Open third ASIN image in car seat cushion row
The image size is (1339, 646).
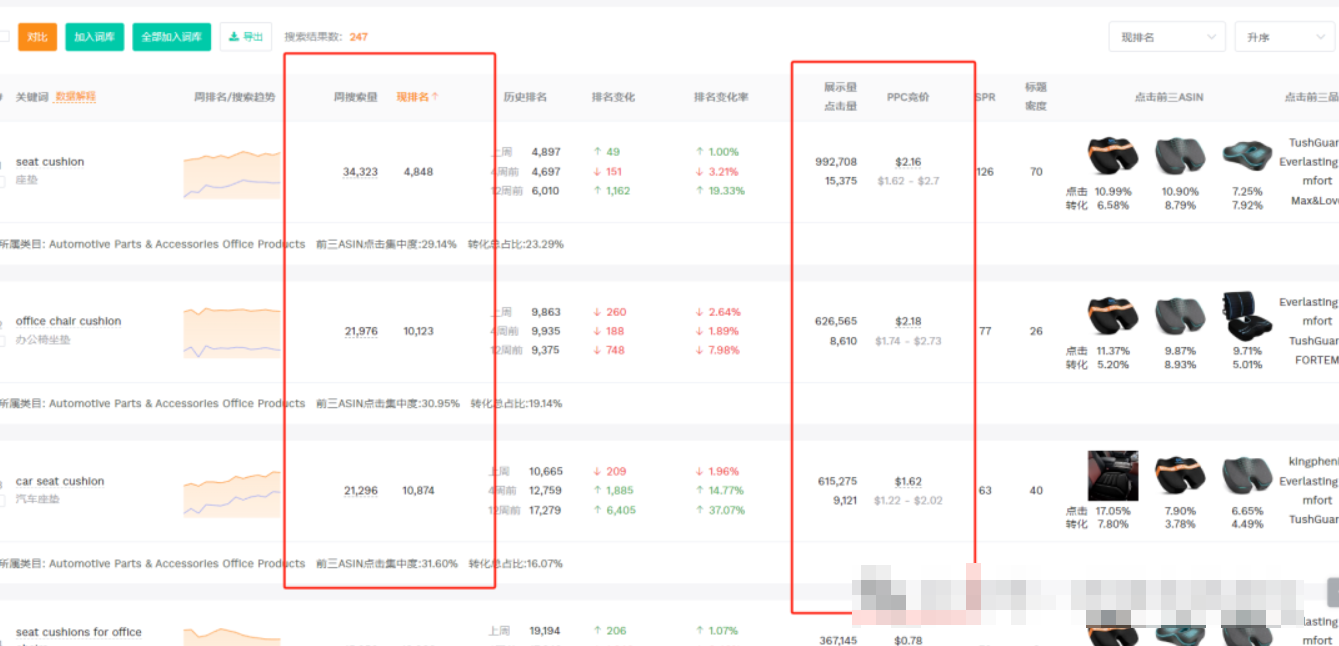click(x=1247, y=476)
